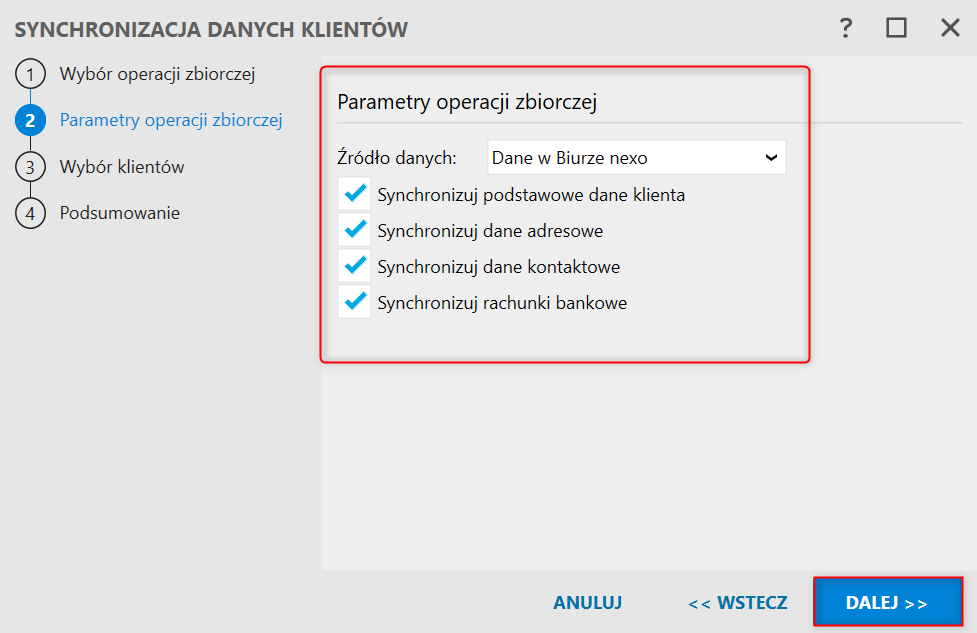The height and width of the screenshot is (633, 977).
Task: Cancel wizard with ANULUJ
Action: click(x=588, y=603)
